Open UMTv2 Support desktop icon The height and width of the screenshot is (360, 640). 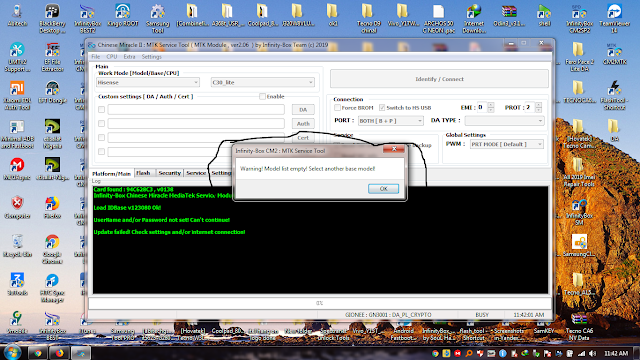tap(17, 57)
